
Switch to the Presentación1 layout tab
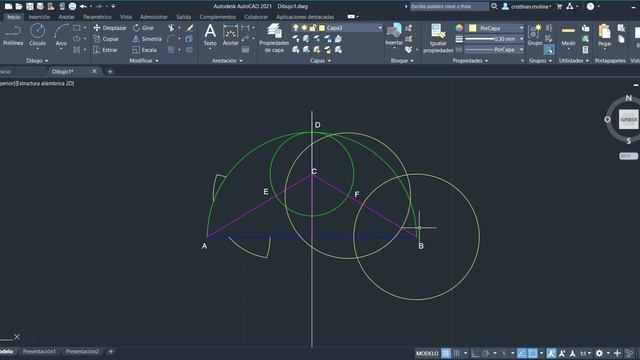pos(39,351)
